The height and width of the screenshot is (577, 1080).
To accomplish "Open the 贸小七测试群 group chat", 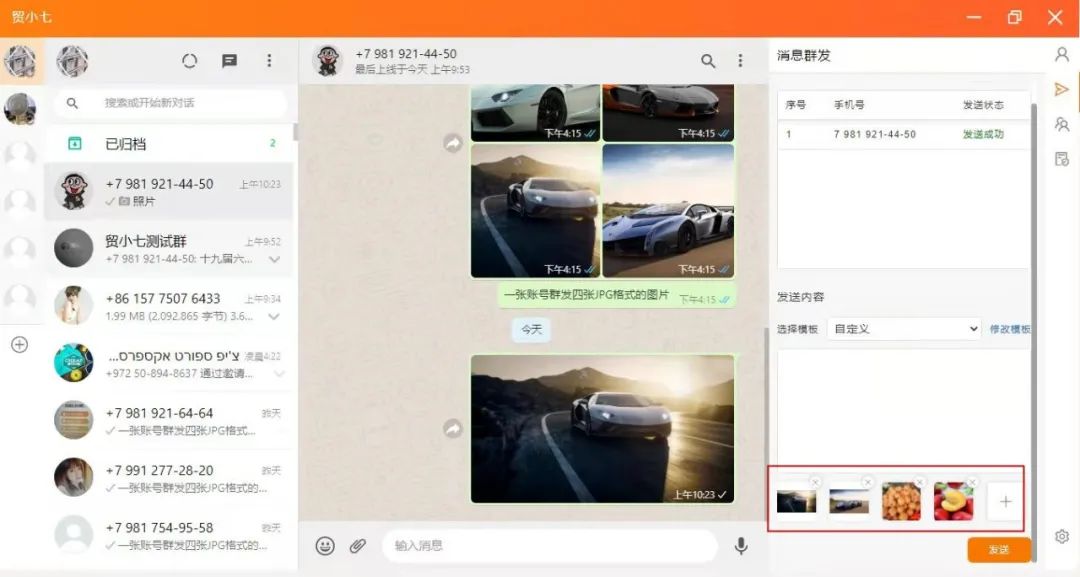I will click(x=169, y=249).
